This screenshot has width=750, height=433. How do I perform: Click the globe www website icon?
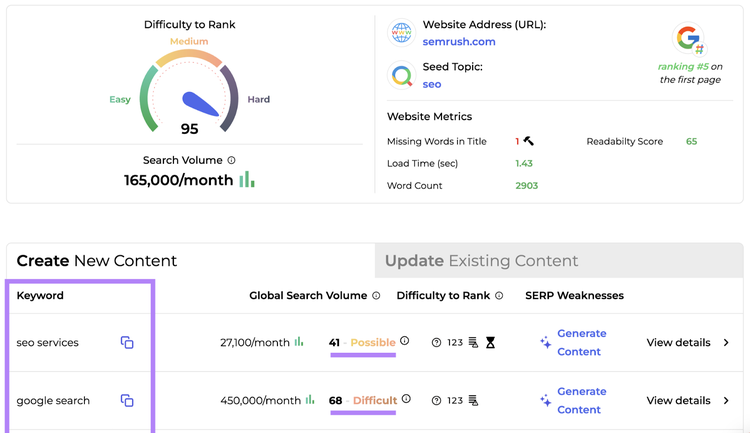tap(401, 33)
